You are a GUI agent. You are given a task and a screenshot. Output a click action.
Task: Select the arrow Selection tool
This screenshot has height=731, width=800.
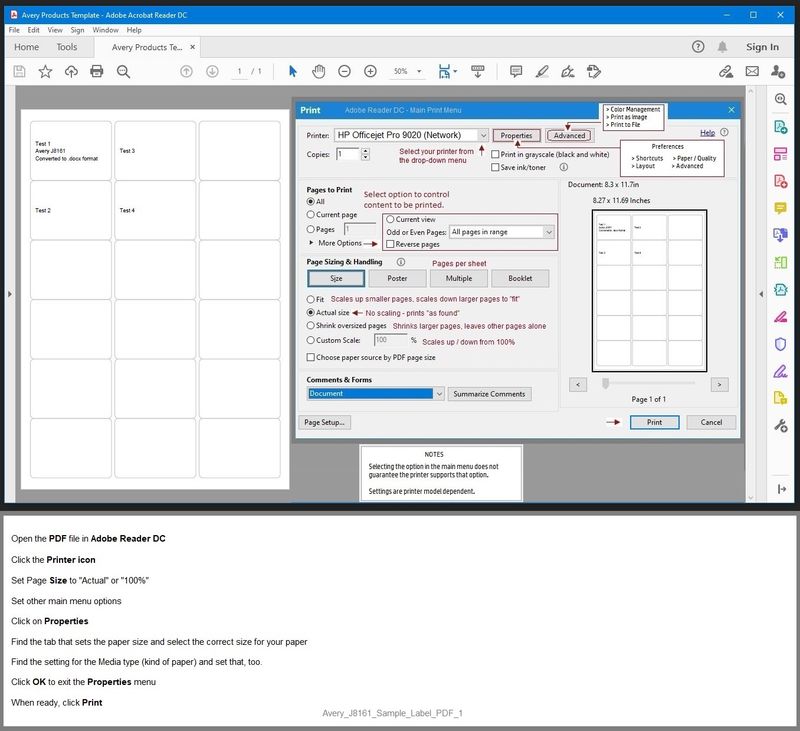(293, 72)
